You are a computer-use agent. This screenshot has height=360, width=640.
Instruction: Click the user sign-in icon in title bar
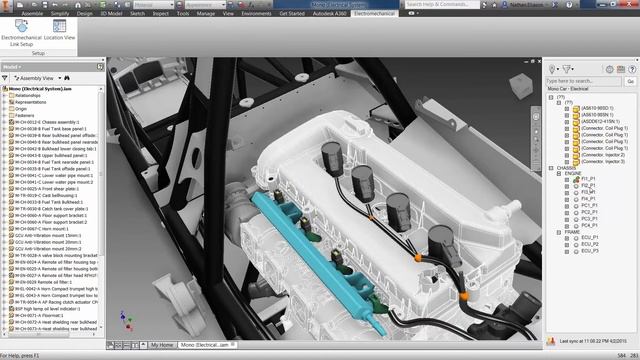504,5
